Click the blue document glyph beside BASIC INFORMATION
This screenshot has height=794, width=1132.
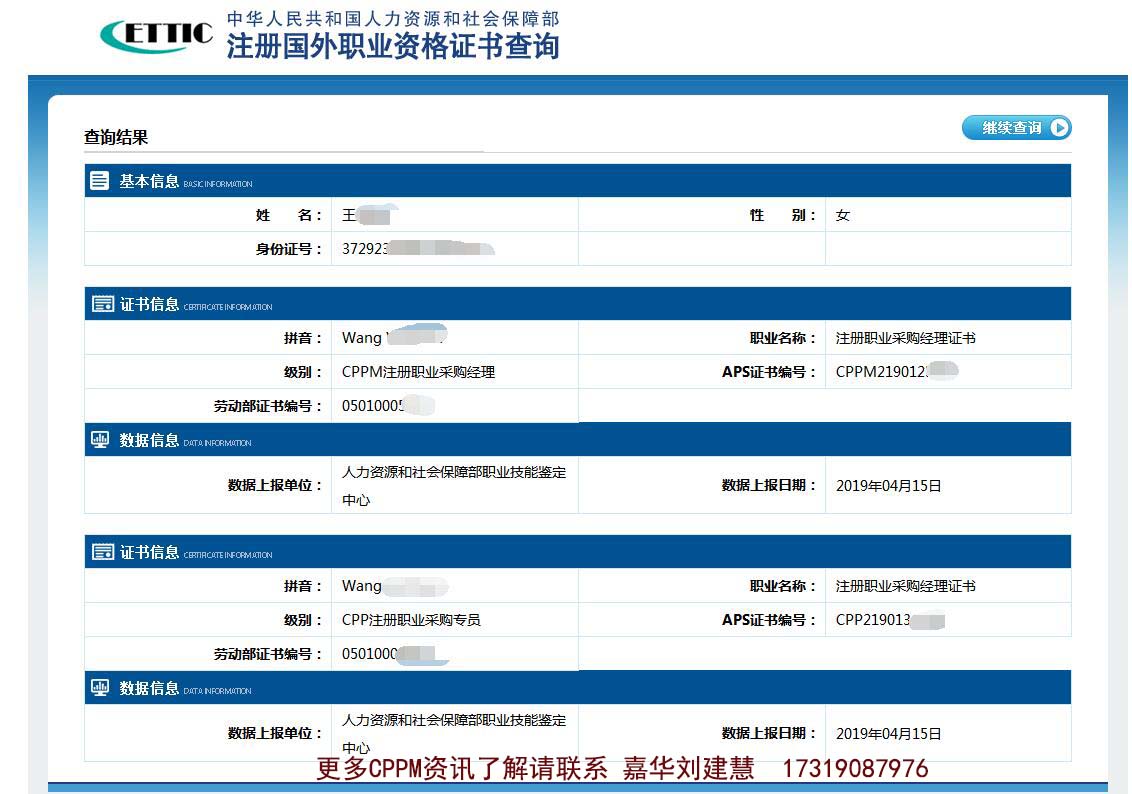click(x=99, y=180)
